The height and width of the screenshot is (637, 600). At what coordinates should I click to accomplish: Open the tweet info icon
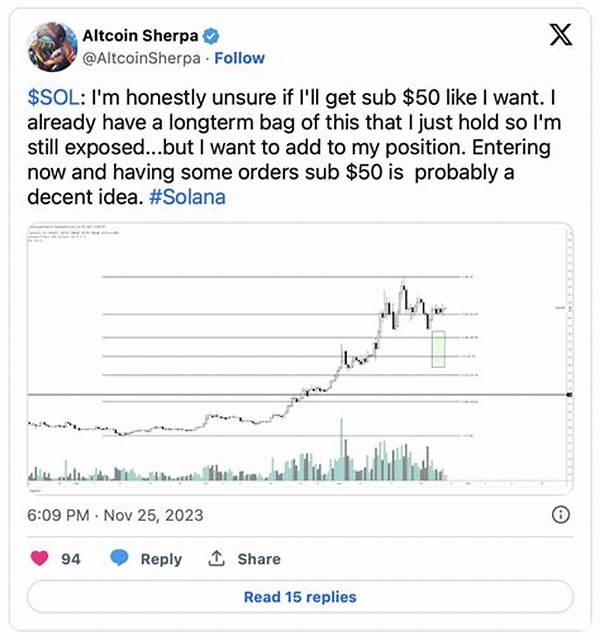pyautogui.click(x=560, y=514)
